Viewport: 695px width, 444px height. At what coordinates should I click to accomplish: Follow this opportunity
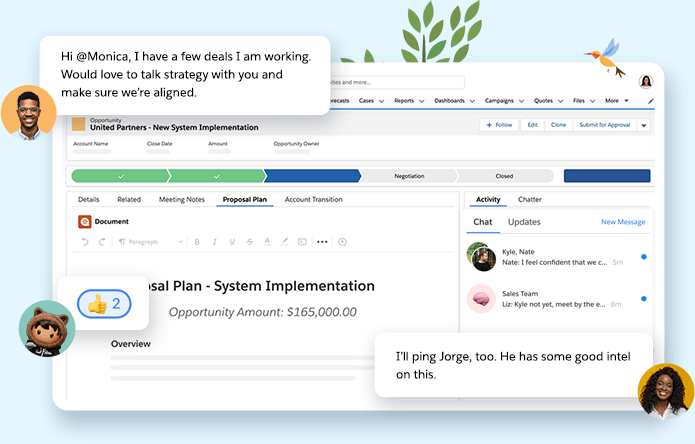[x=497, y=125]
